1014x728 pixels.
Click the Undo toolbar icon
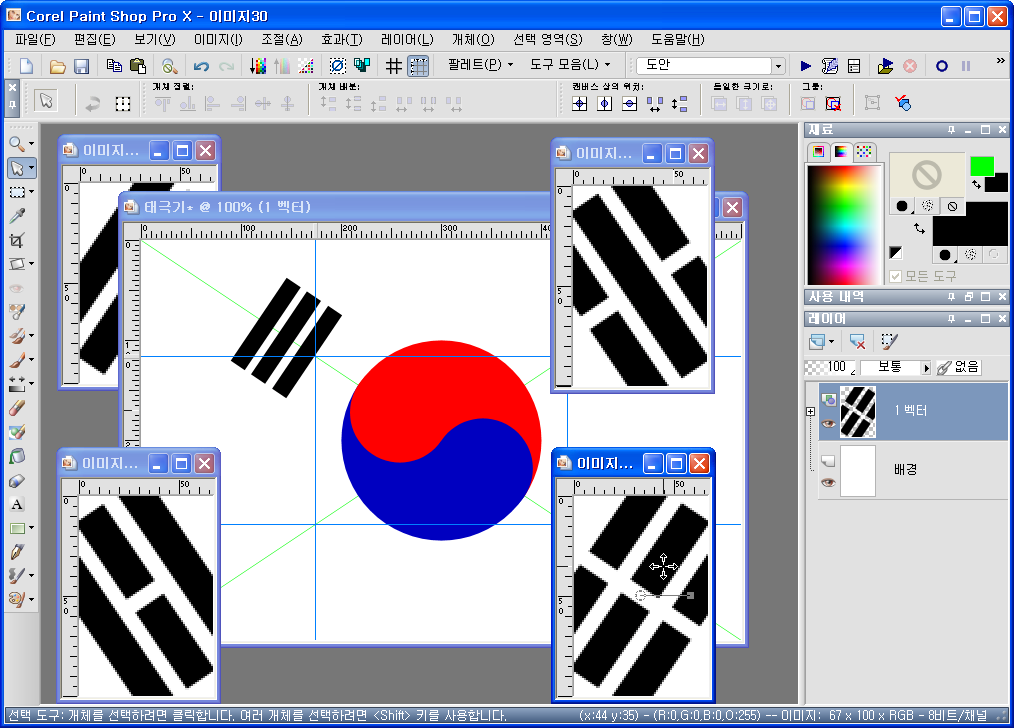(x=200, y=66)
